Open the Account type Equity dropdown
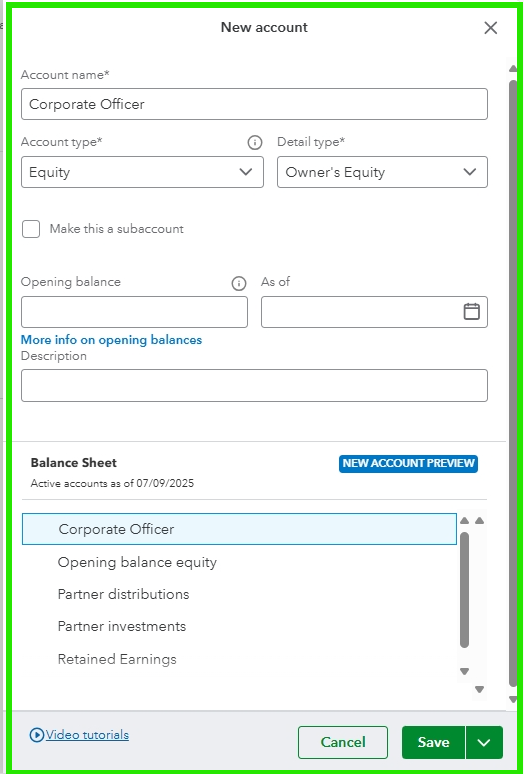This screenshot has width=524, height=774. click(142, 172)
